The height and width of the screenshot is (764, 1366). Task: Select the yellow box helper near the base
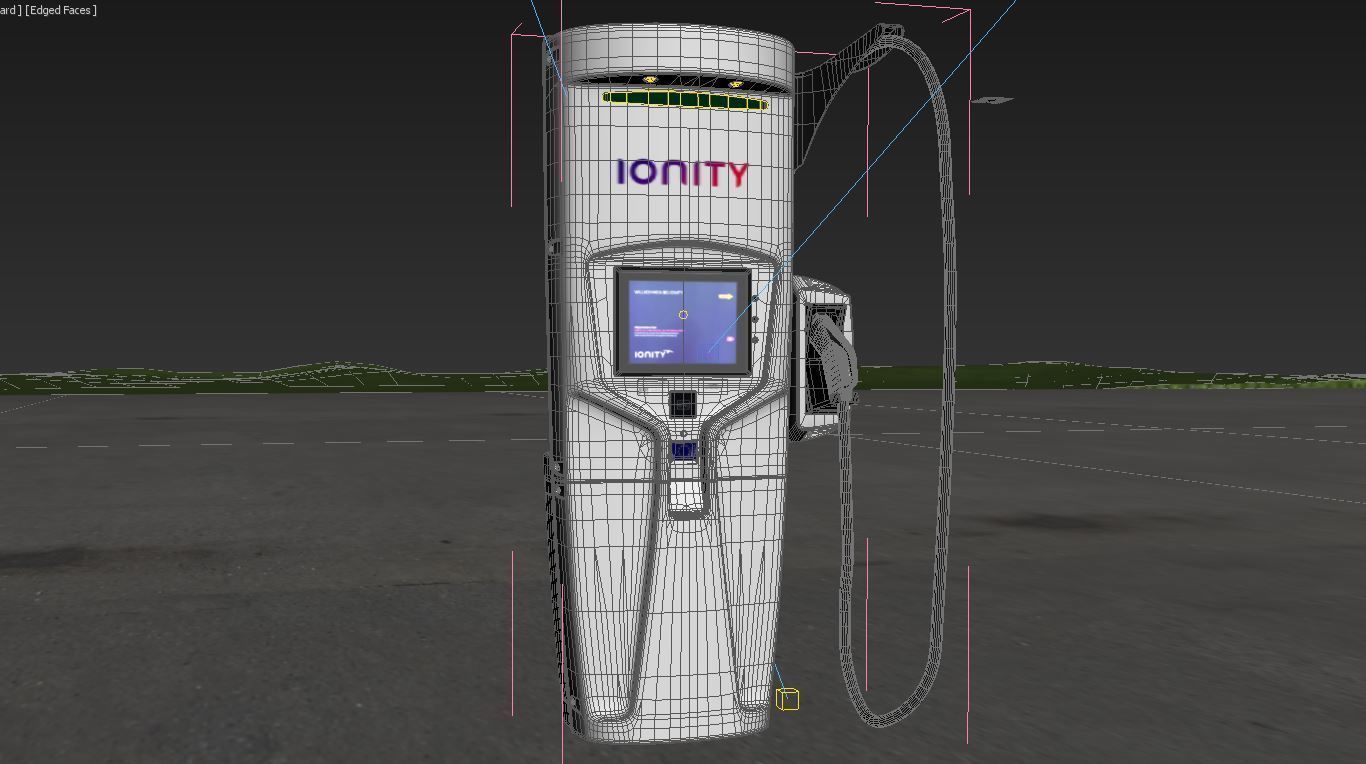point(788,699)
